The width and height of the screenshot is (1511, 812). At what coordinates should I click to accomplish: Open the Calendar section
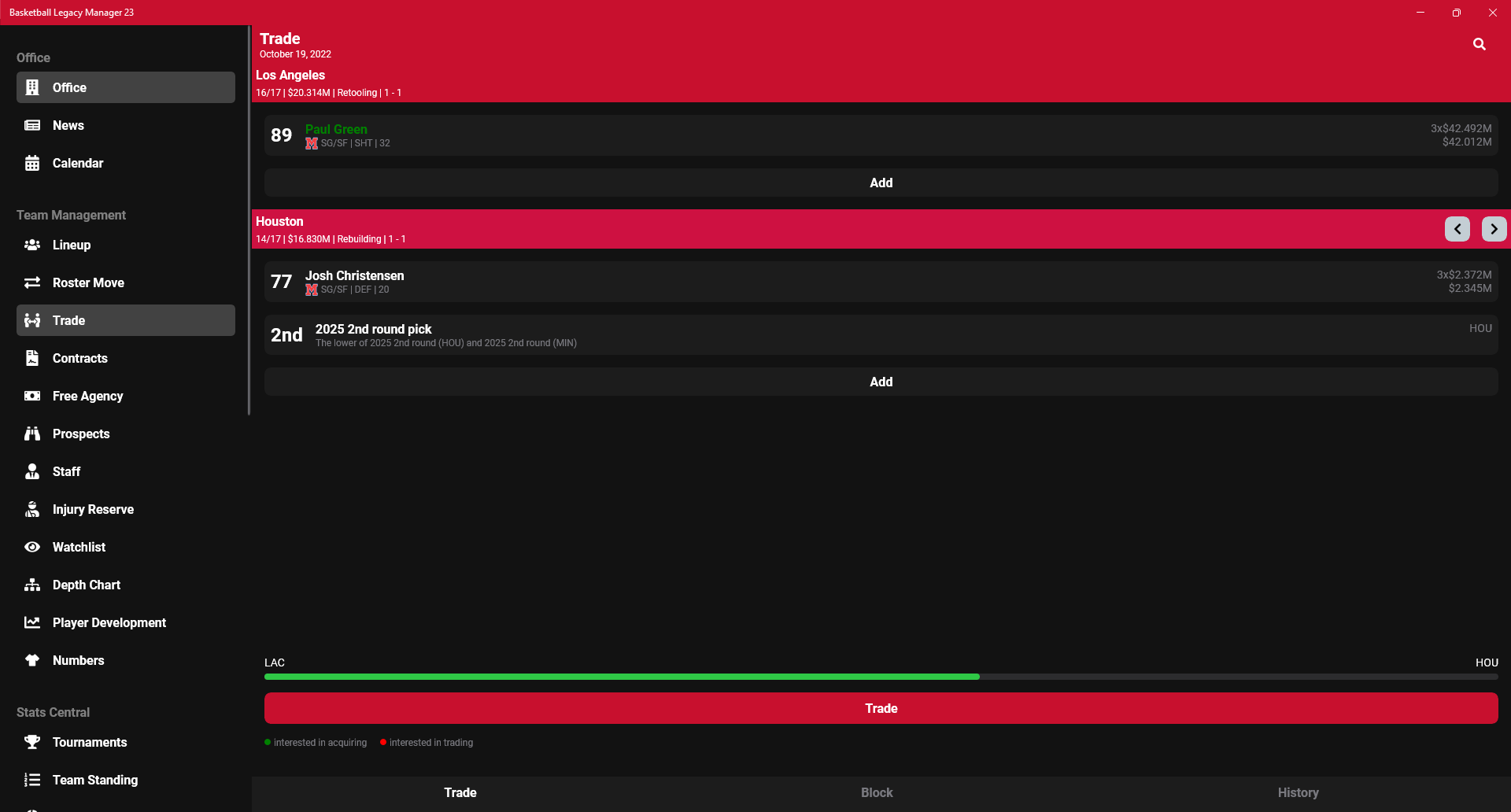pyautogui.click(x=126, y=163)
